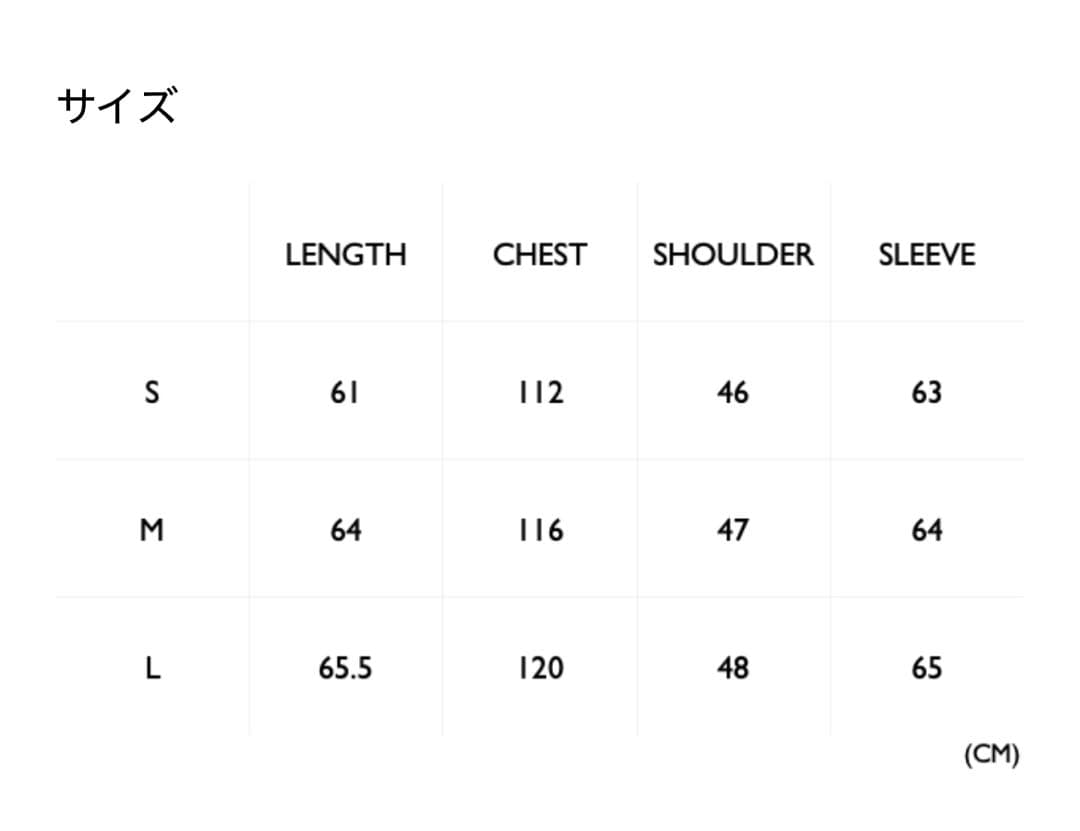This screenshot has width=1080, height=831.
Task: Click the SLEEVE column header
Action: [926, 255]
